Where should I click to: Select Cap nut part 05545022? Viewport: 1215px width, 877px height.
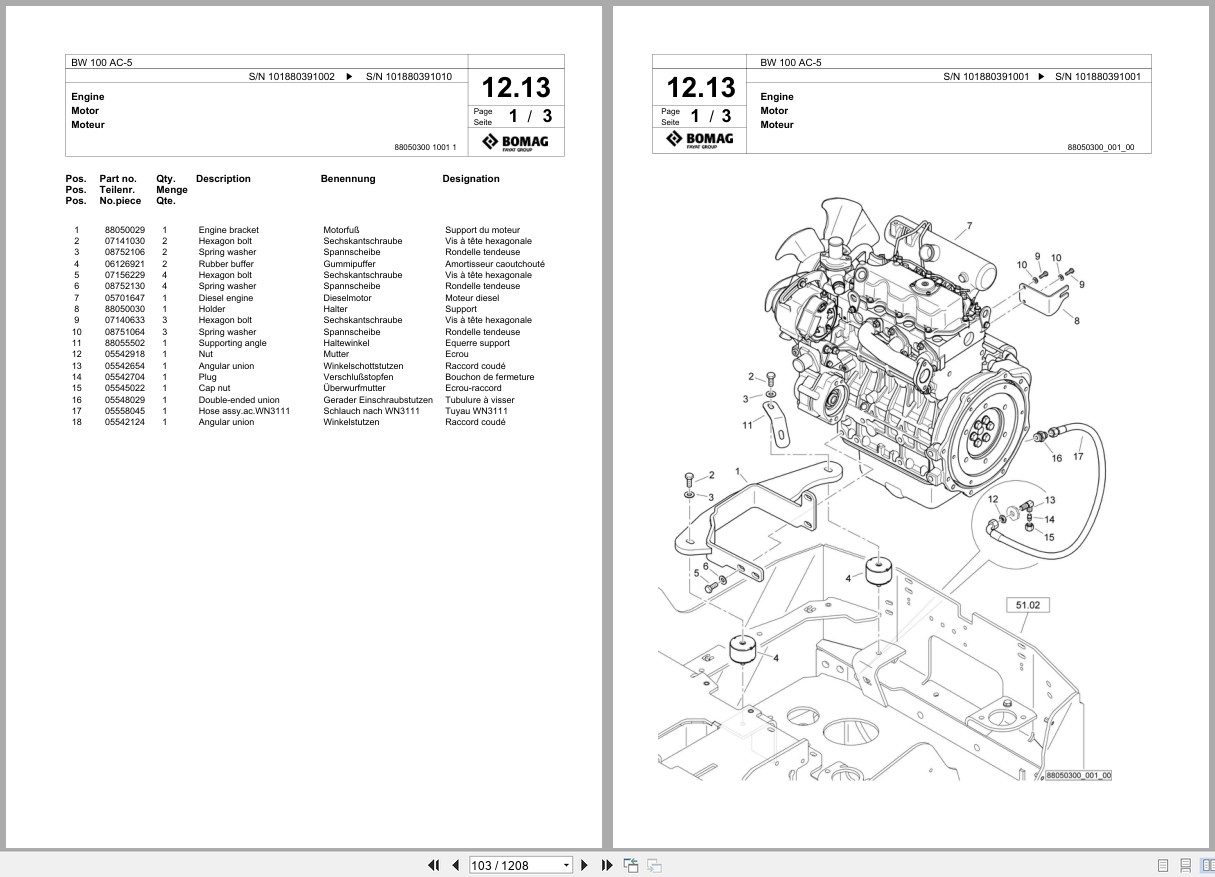click(125, 388)
